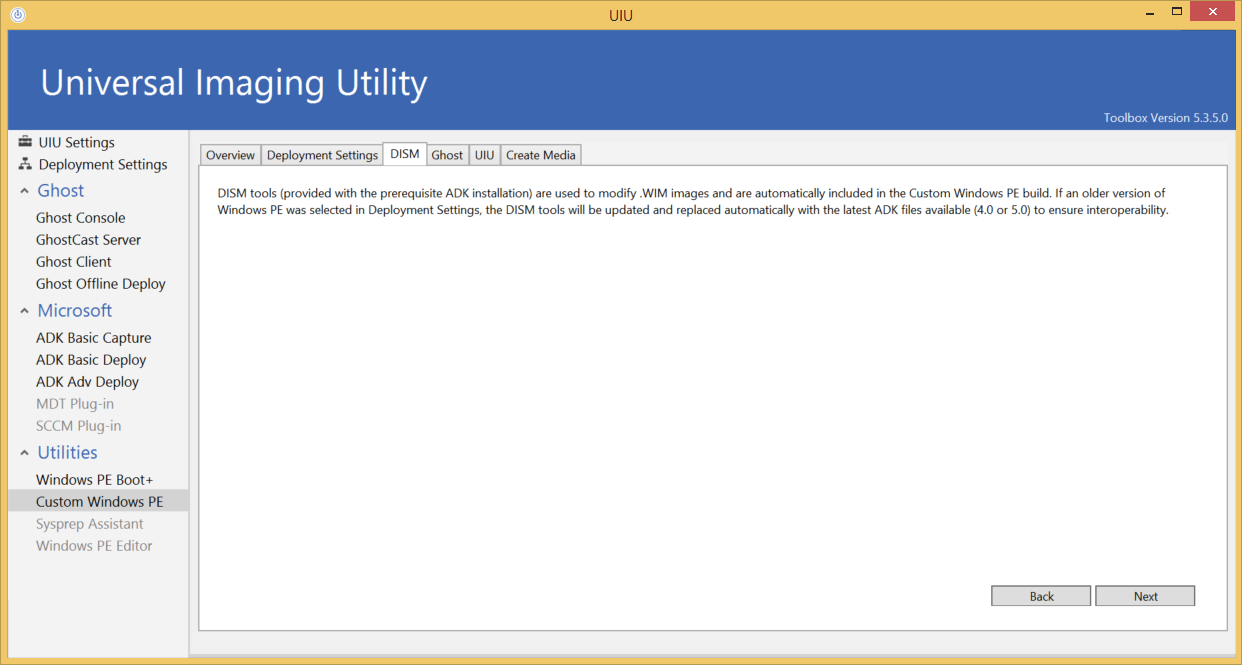Switch to the DISM tab

(x=405, y=154)
